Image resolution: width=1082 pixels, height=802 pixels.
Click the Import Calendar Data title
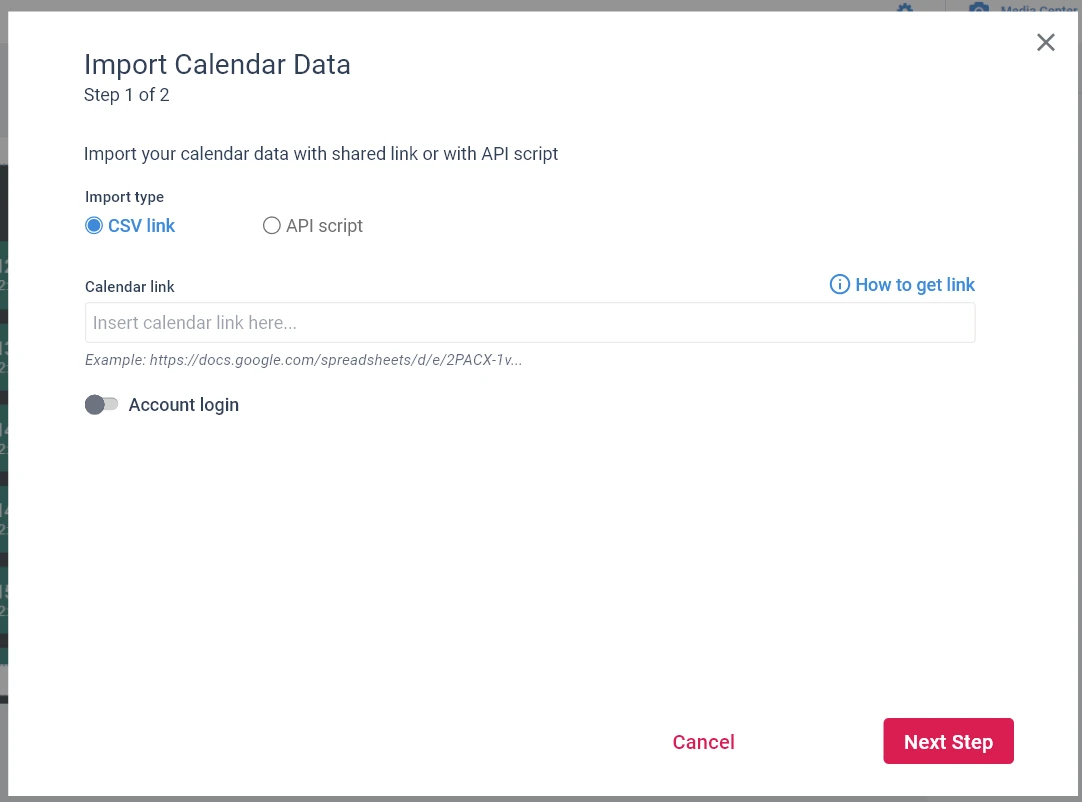217,64
